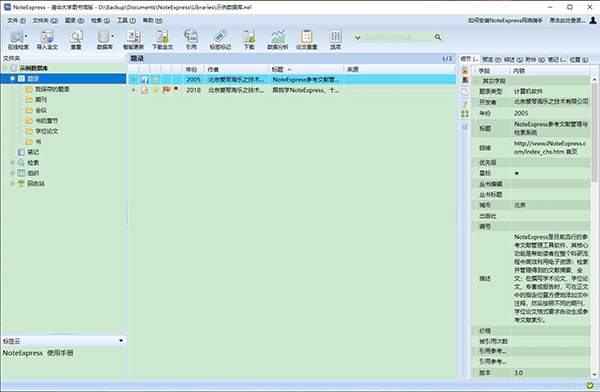Viewport: 600px width, 392px height.
Task: Open the 题录 (R) menu
Action: (x=75, y=20)
